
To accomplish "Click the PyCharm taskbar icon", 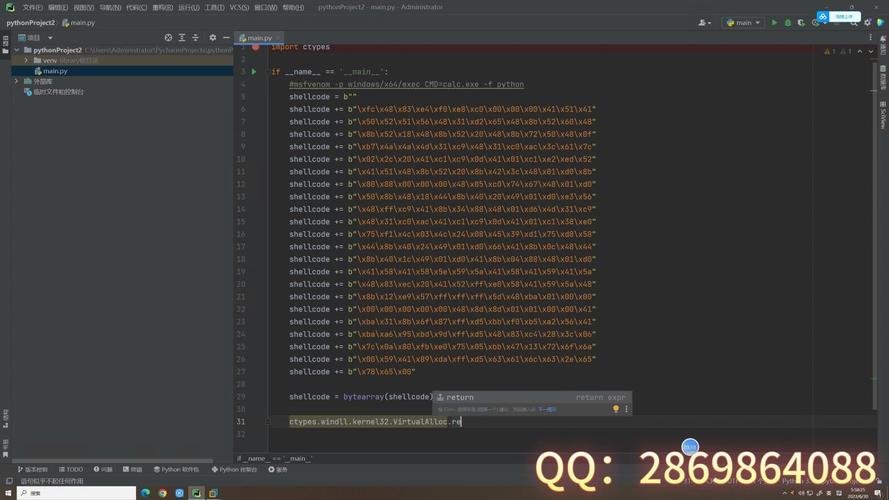I will (196, 493).
